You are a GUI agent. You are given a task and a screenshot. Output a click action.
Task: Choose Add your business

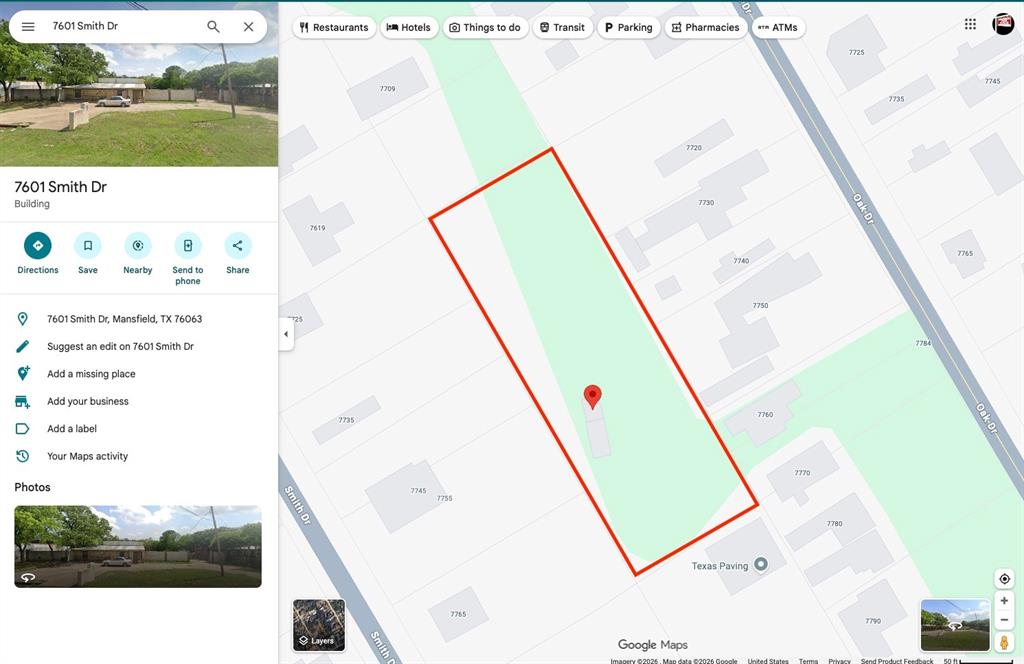(x=88, y=402)
